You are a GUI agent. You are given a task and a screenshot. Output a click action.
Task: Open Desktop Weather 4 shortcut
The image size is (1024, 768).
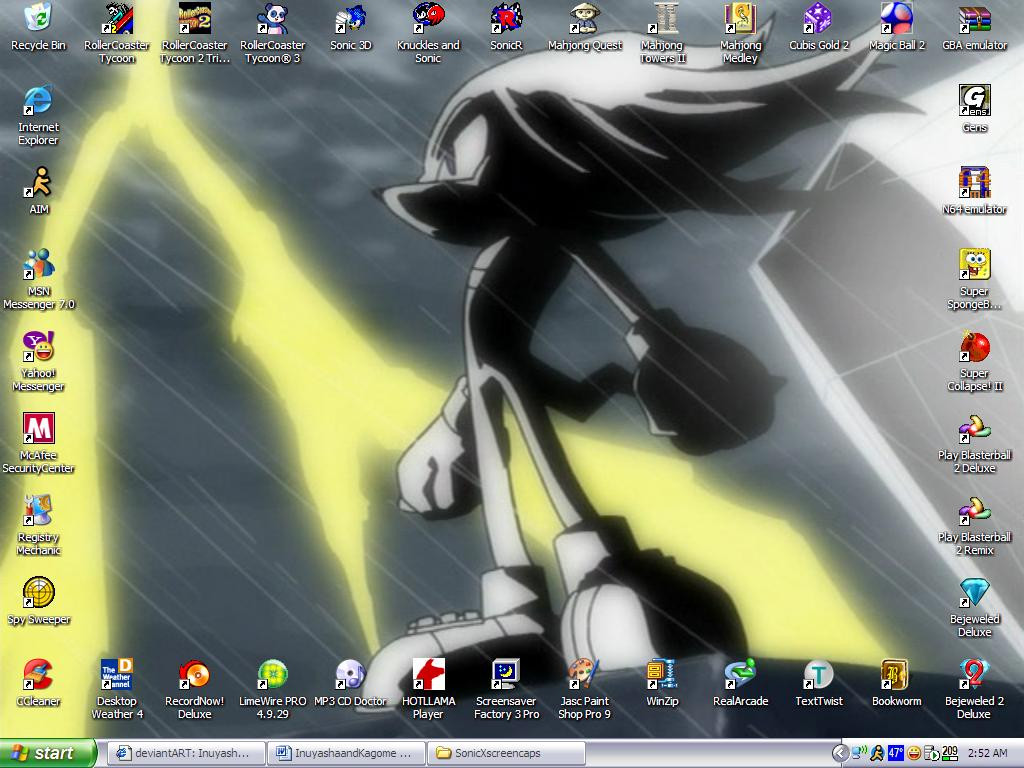click(117, 675)
